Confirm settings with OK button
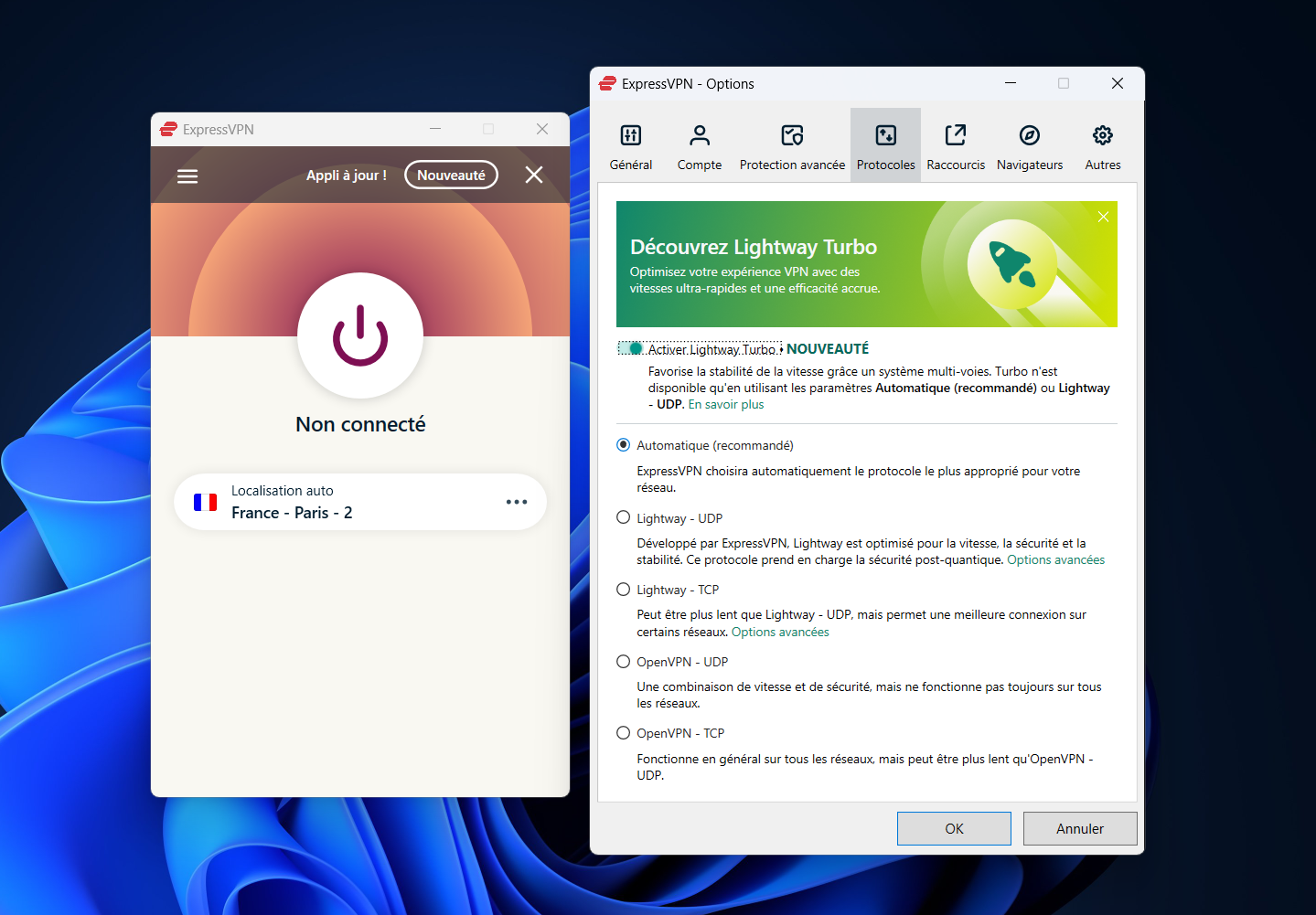The width and height of the screenshot is (1316, 915). click(x=953, y=828)
